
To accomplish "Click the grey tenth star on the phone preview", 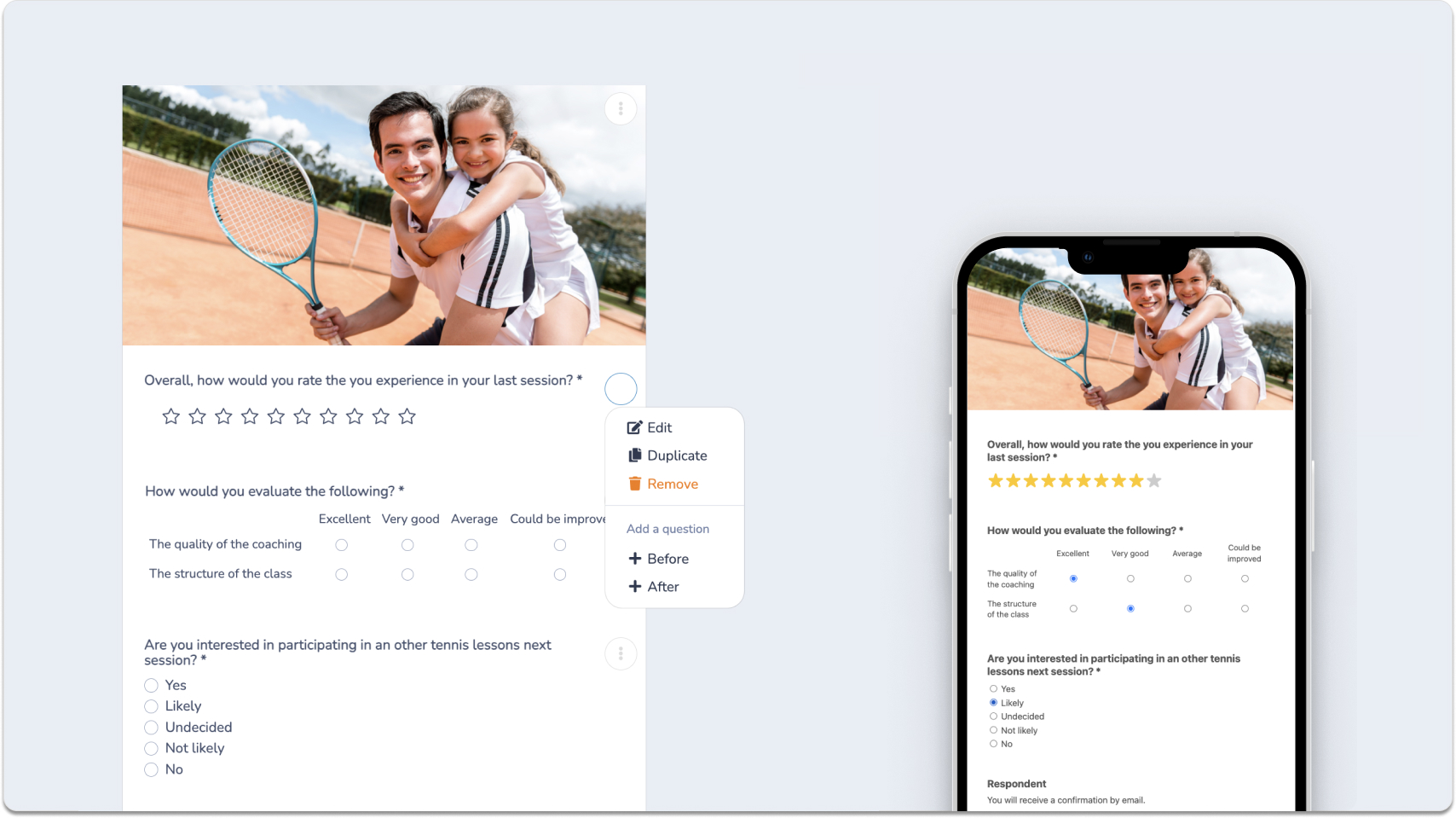I will (x=1154, y=481).
